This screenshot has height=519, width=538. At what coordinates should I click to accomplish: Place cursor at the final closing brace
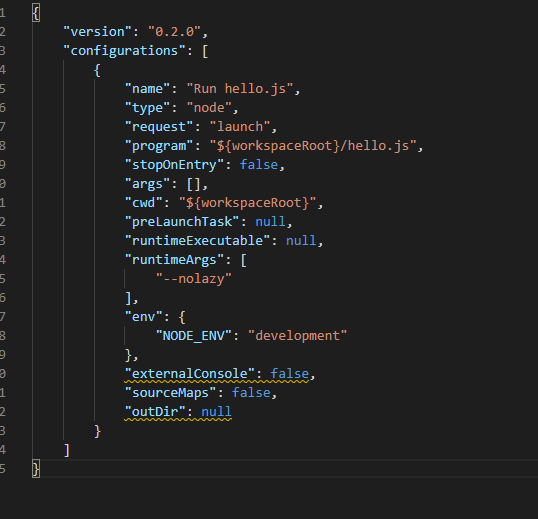click(36, 469)
